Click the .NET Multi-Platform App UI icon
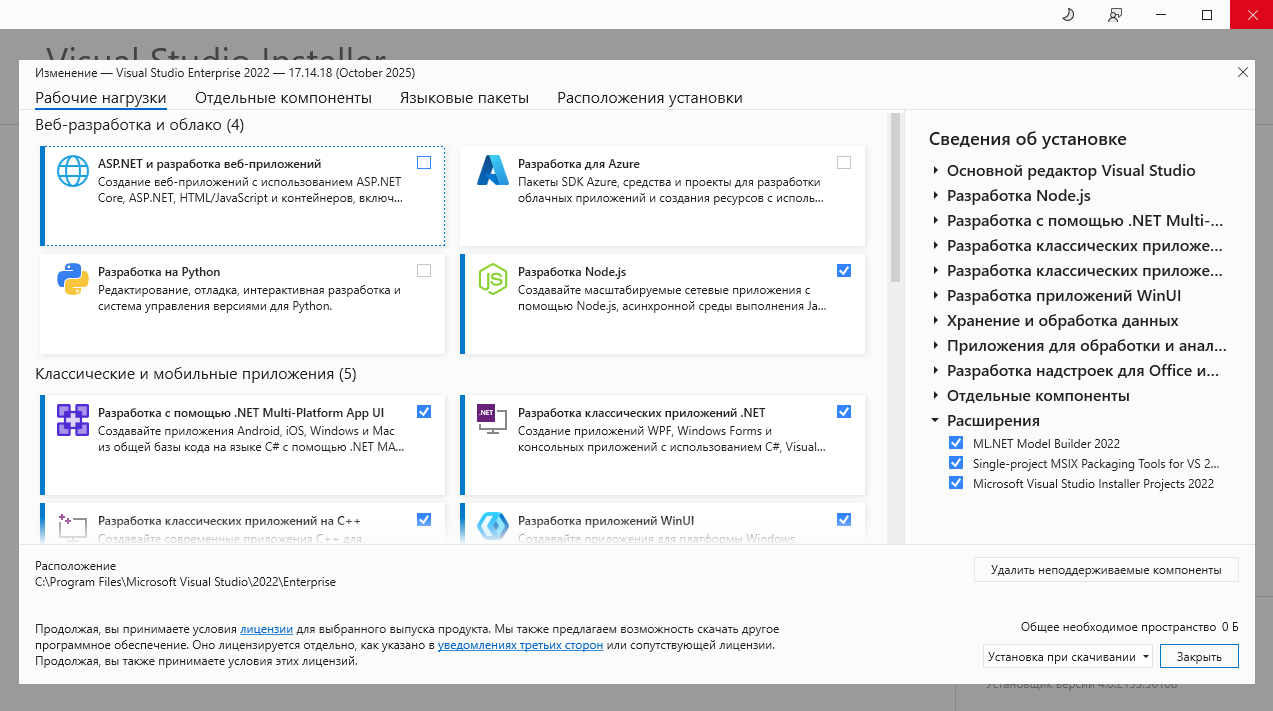Image resolution: width=1273 pixels, height=711 pixels. [x=73, y=420]
